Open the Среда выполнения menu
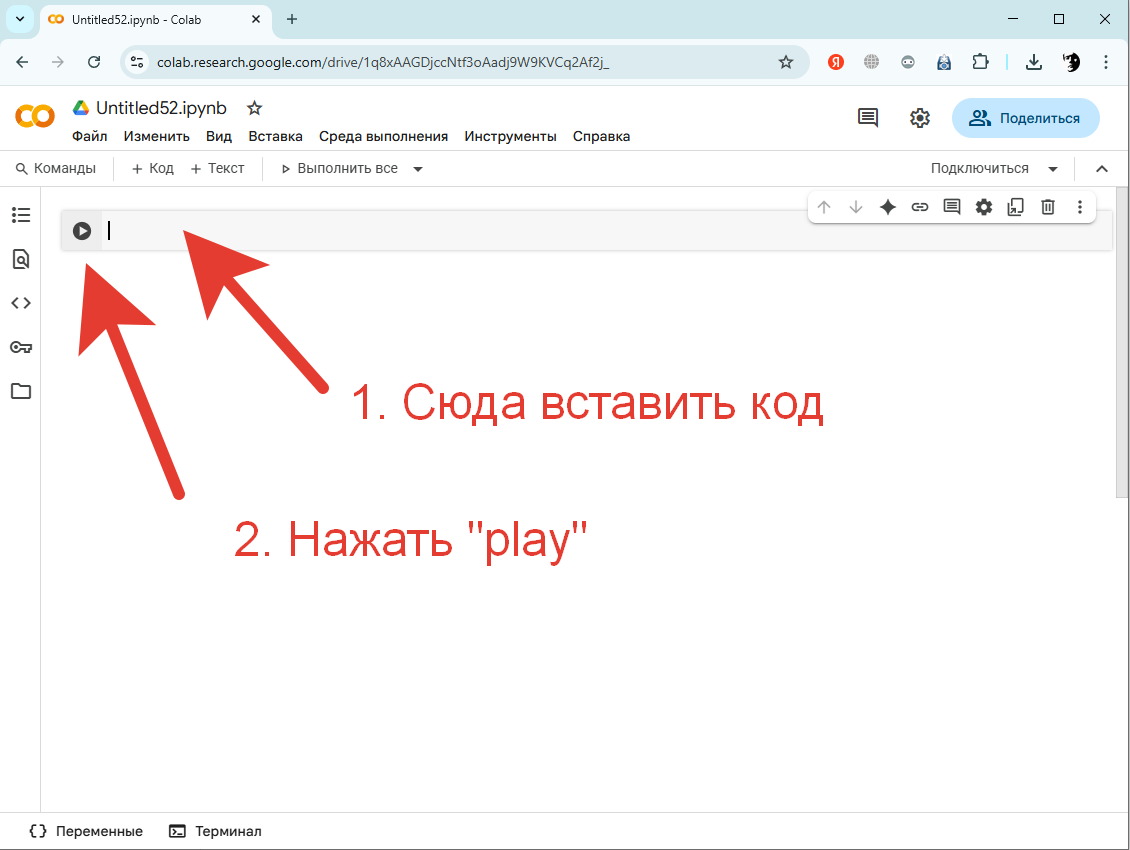Image resolution: width=1130 pixels, height=850 pixels. pos(383,135)
